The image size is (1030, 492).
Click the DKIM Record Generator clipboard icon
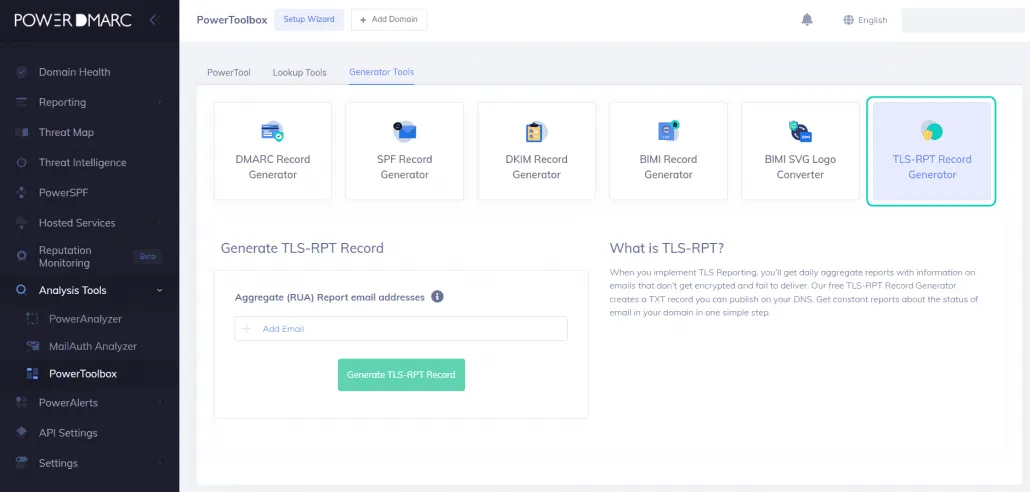coord(536,131)
